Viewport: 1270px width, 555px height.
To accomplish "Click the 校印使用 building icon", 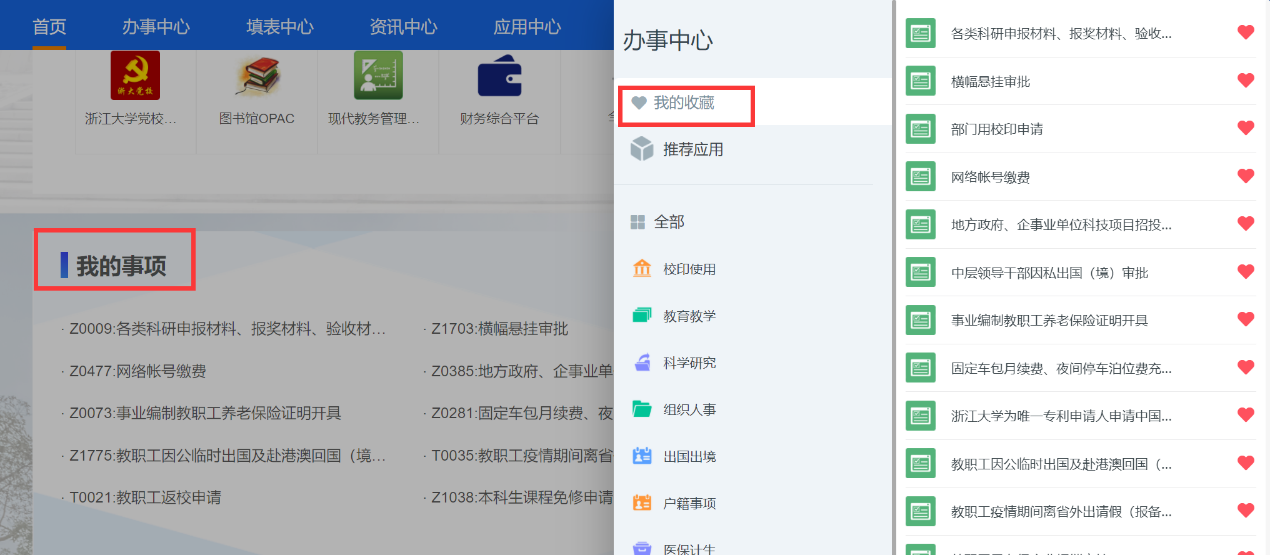I will pos(642,269).
